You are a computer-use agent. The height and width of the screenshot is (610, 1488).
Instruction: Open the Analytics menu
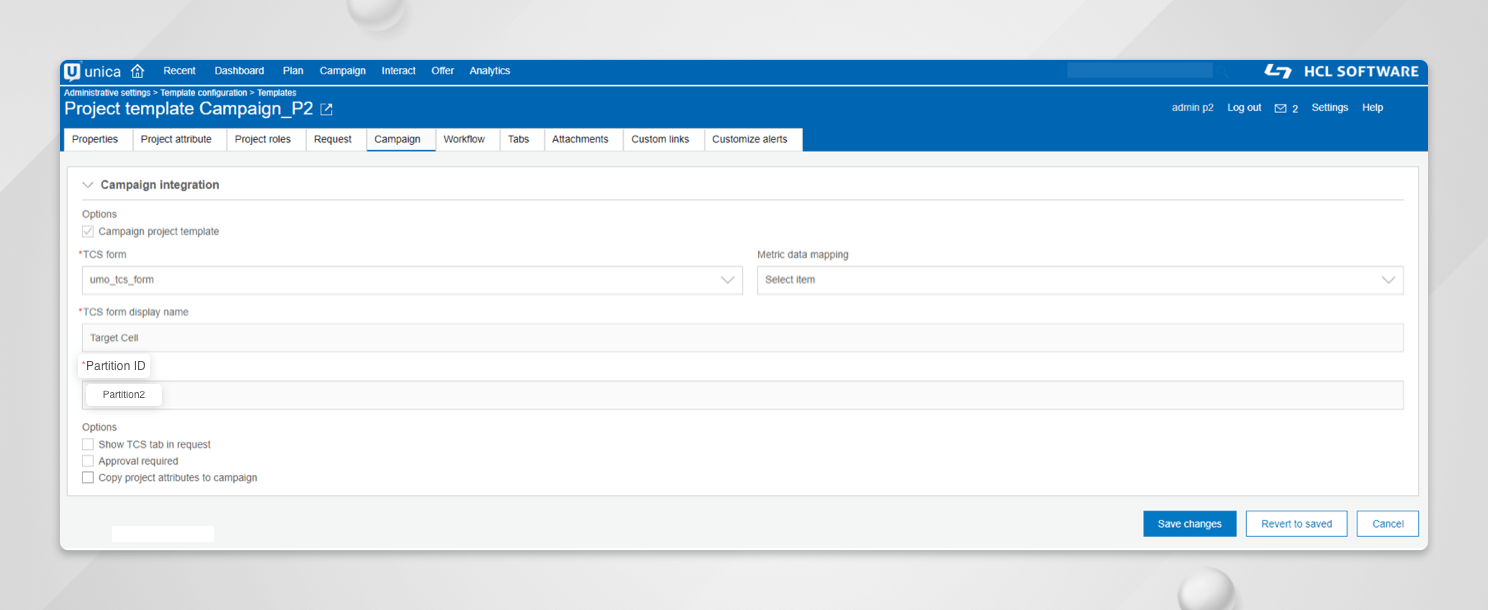pyautogui.click(x=490, y=71)
